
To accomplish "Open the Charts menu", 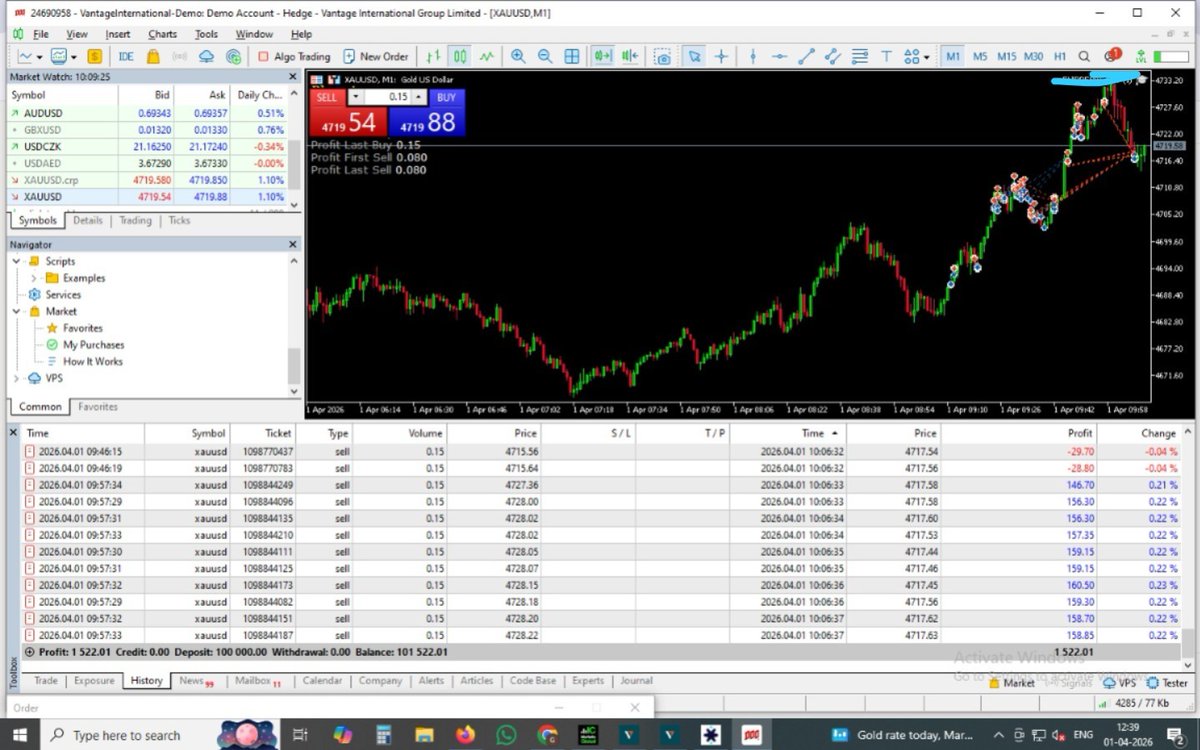I will pyautogui.click(x=162, y=34).
